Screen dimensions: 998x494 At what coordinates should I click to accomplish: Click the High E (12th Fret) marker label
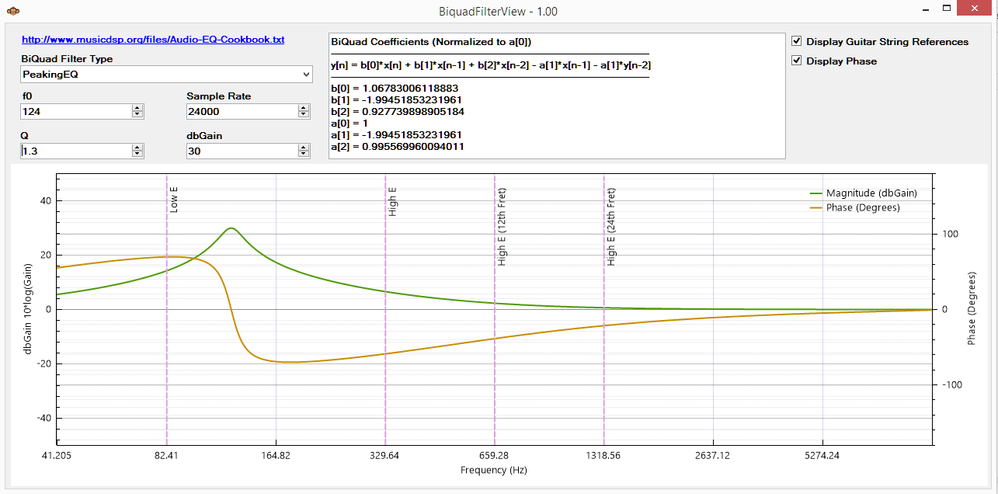(502, 227)
